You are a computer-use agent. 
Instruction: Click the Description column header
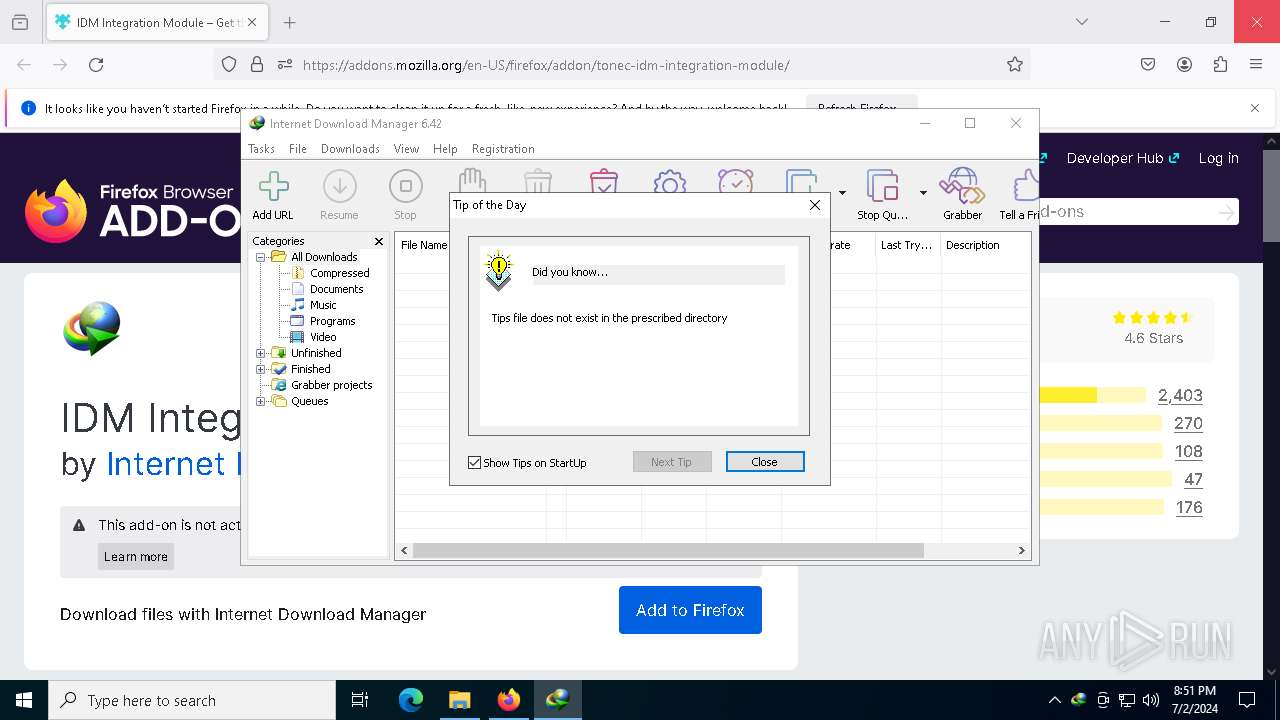click(985, 245)
